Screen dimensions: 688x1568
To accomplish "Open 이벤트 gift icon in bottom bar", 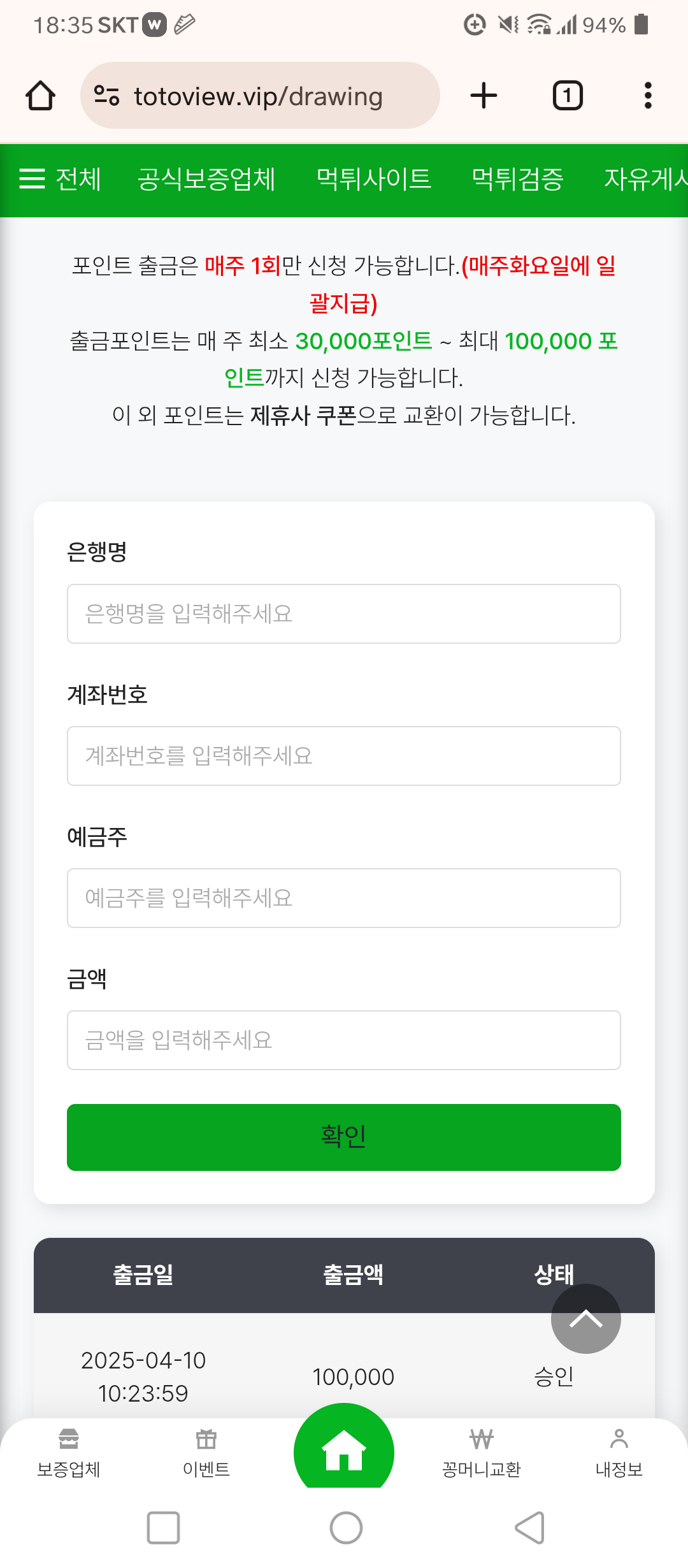I will pyautogui.click(x=206, y=1453).
